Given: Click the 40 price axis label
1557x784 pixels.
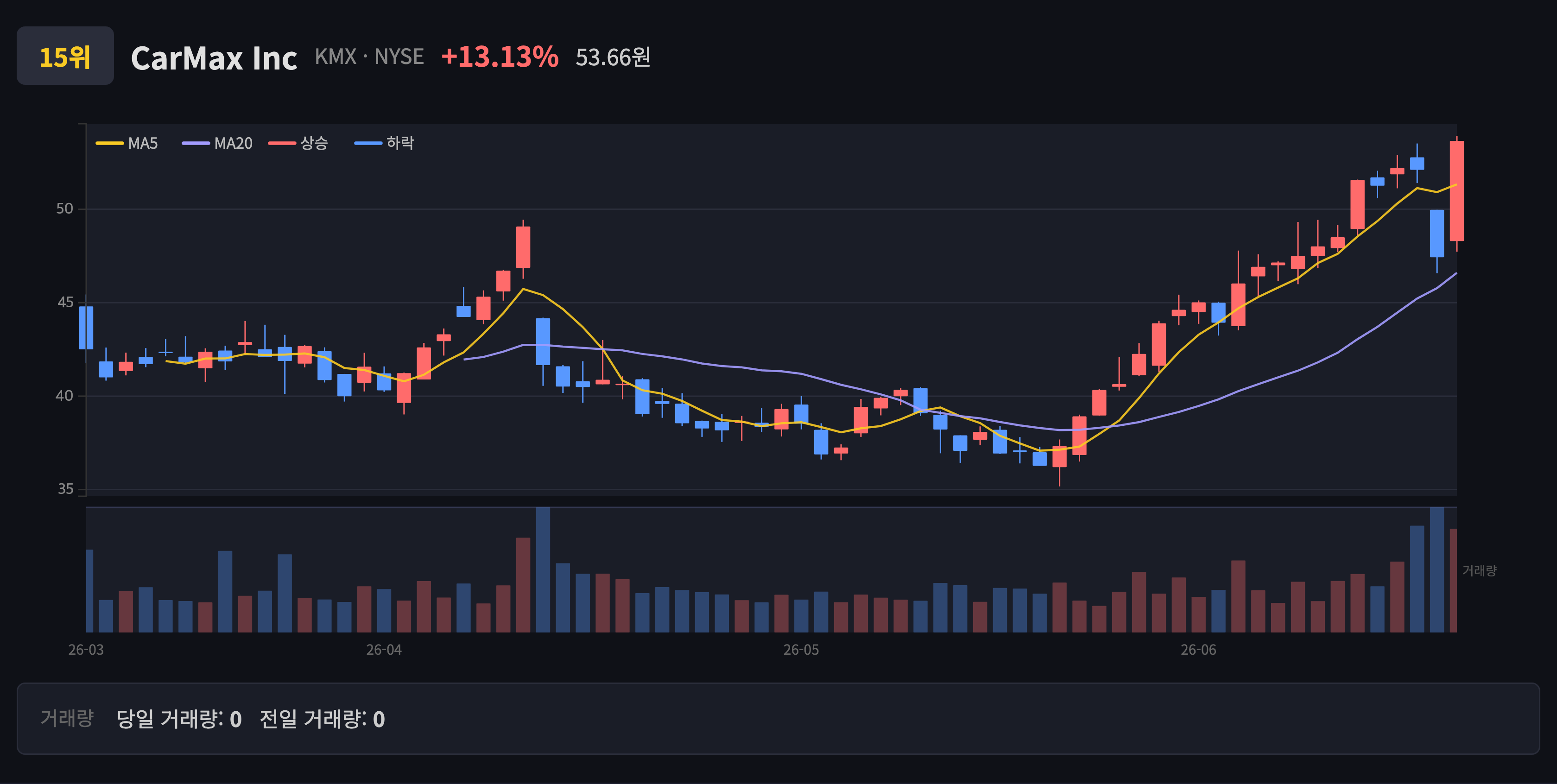Looking at the screenshot, I should tap(65, 396).
